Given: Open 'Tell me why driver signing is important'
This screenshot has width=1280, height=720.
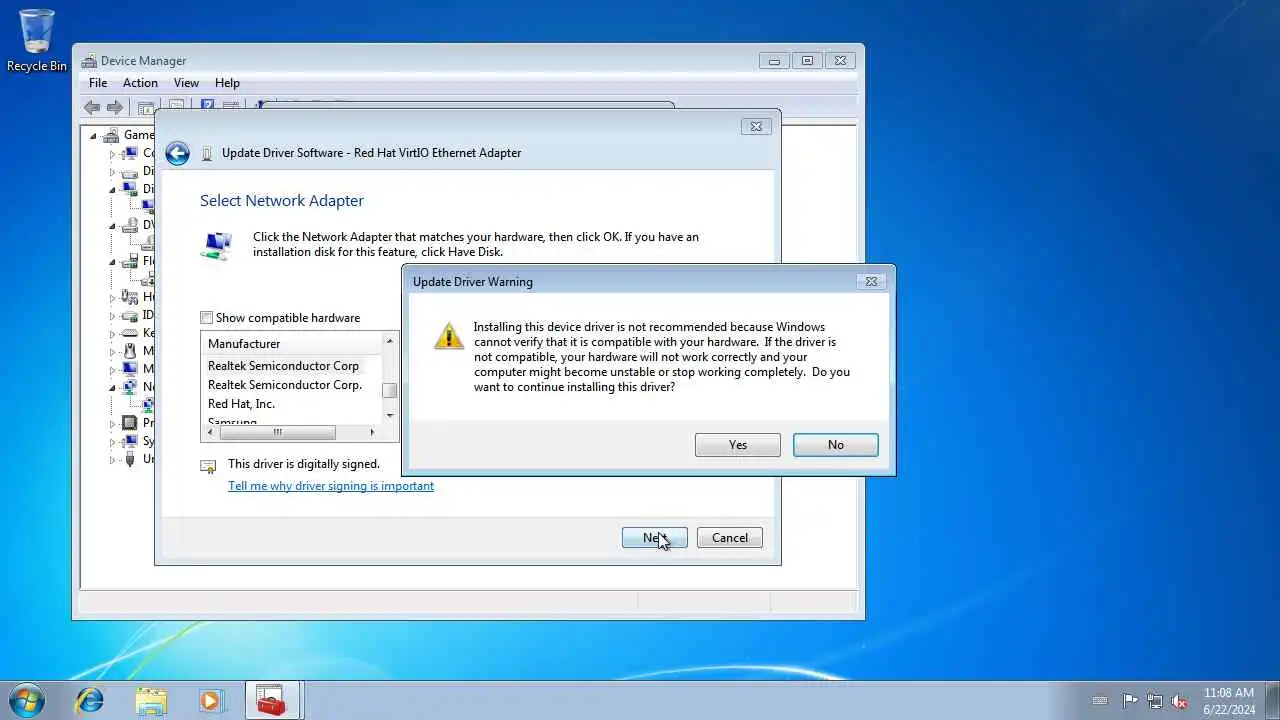Looking at the screenshot, I should (331, 486).
